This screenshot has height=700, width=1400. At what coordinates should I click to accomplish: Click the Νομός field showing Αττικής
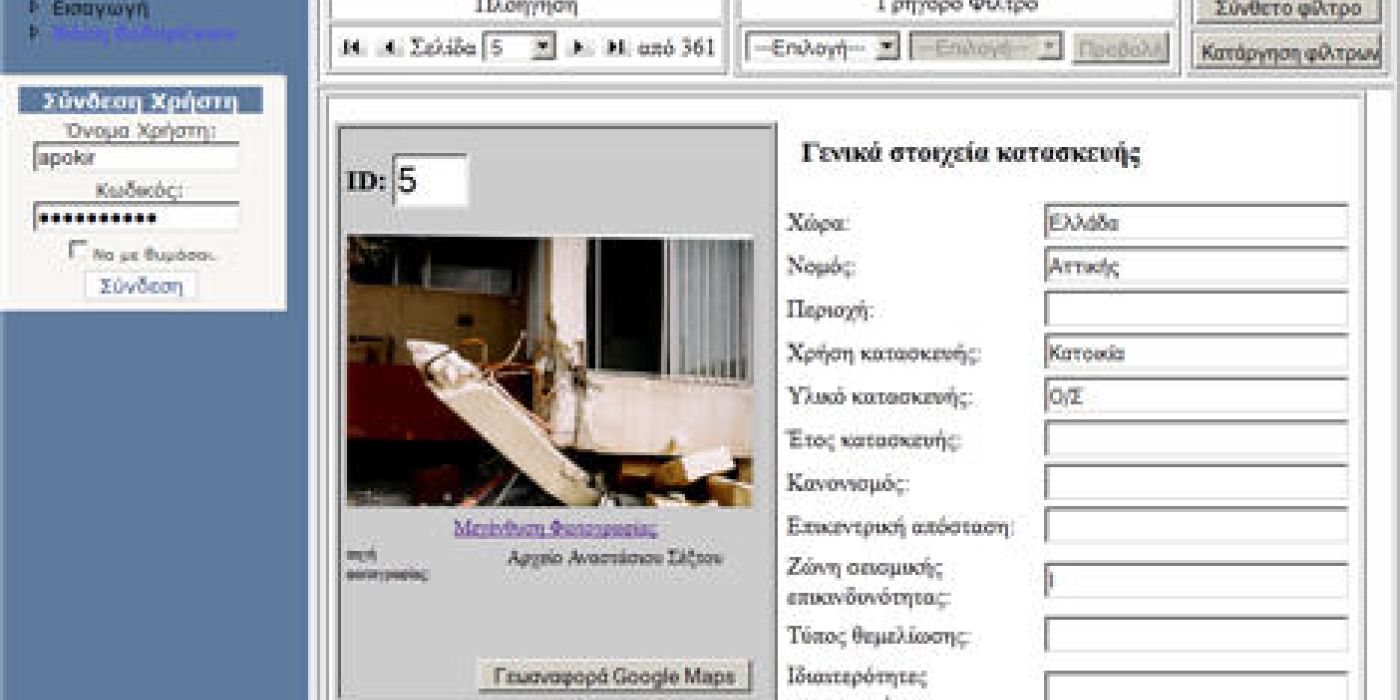[x=1196, y=266]
